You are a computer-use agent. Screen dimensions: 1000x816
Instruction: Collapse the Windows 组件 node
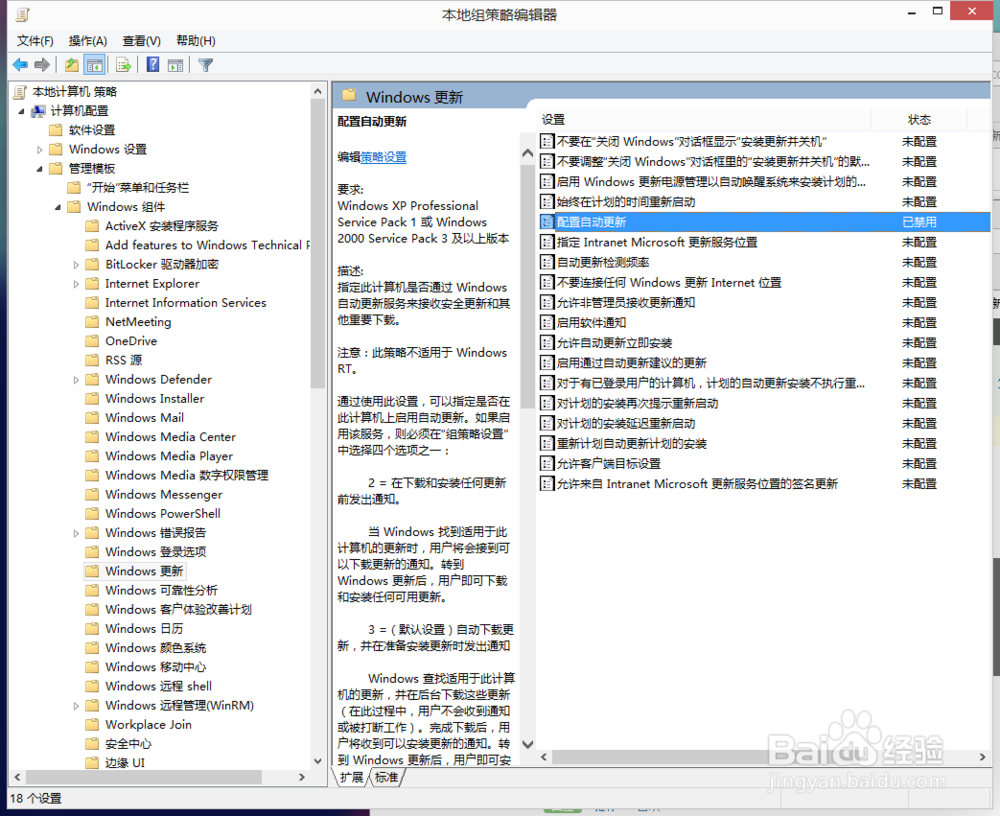tap(58, 207)
